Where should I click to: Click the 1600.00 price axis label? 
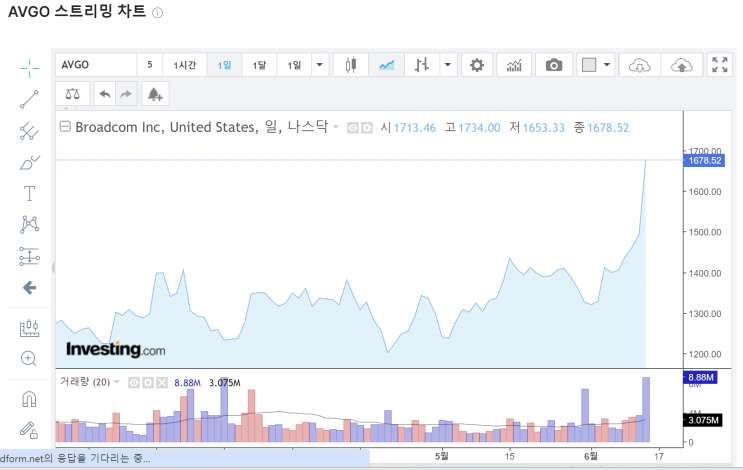(705, 192)
